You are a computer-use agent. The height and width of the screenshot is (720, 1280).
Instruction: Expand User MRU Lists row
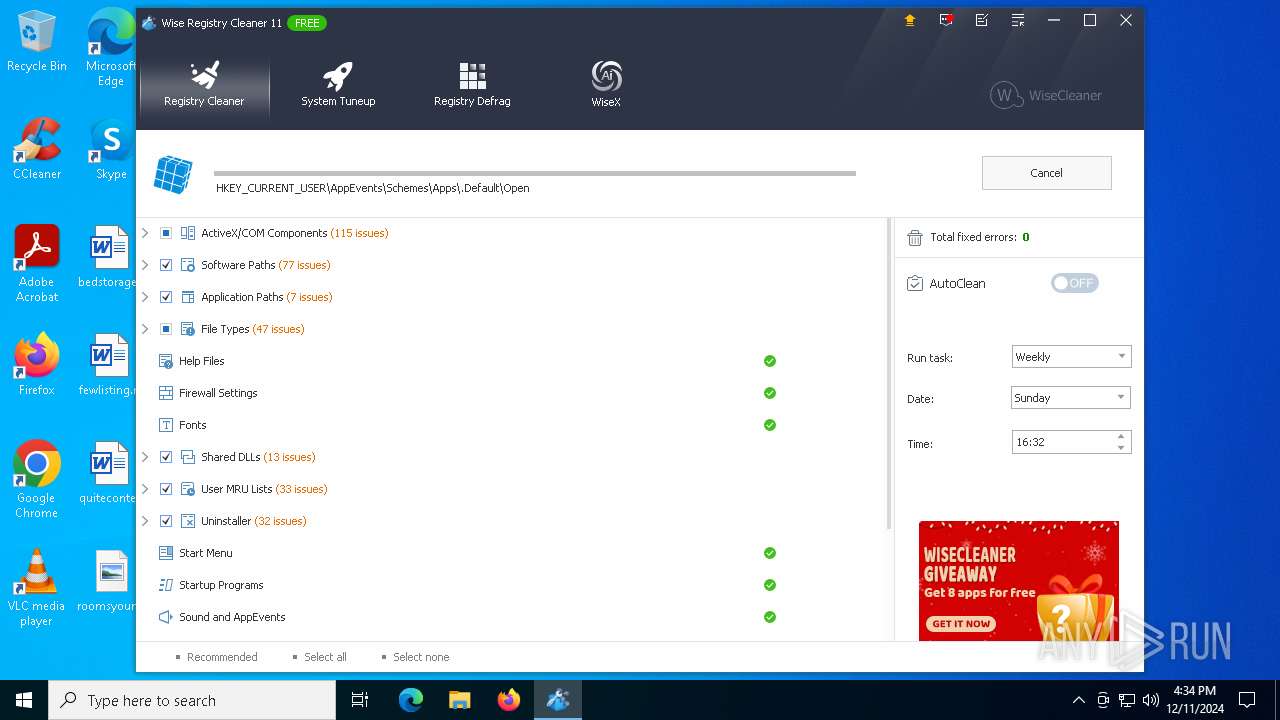coord(145,489)
